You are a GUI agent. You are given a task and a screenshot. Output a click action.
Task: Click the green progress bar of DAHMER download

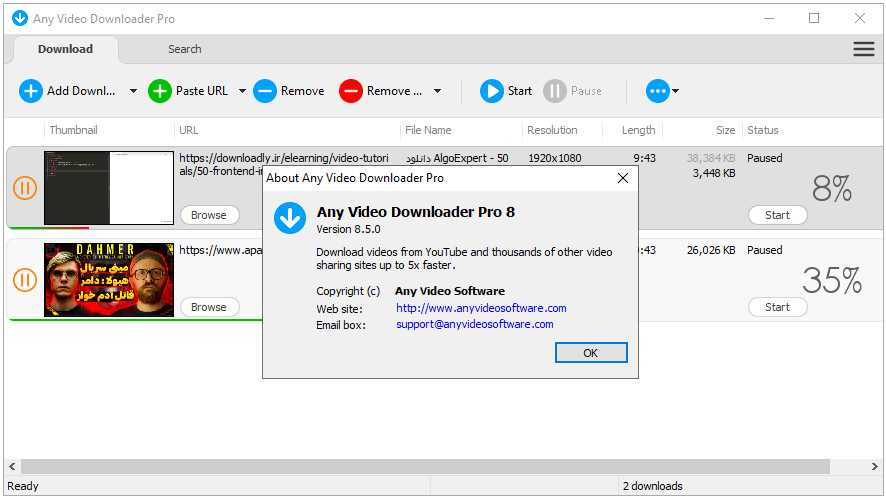(x=136, y=320)
